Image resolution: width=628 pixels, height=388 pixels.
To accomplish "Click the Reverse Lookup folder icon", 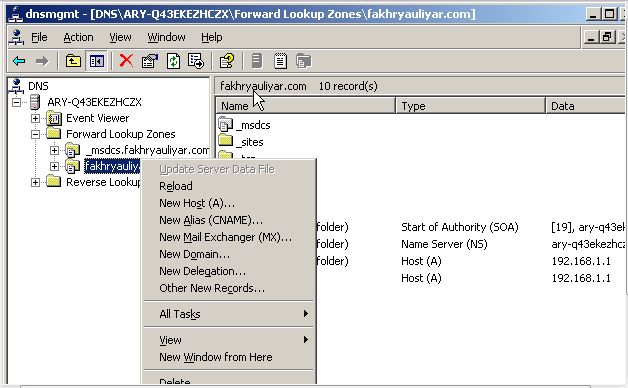I will tap(54, 181).
